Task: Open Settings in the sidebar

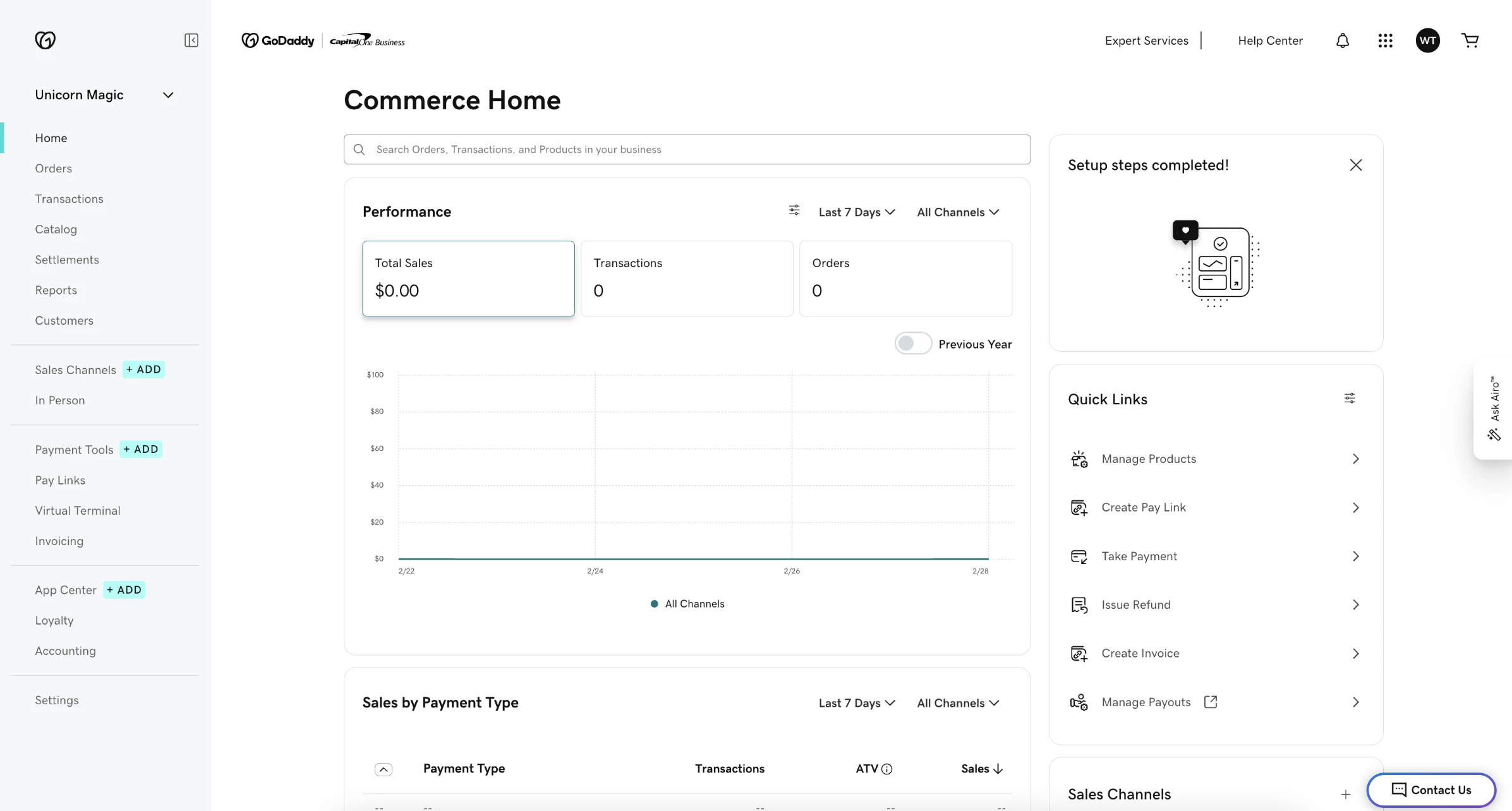Action: coord(57,700)
